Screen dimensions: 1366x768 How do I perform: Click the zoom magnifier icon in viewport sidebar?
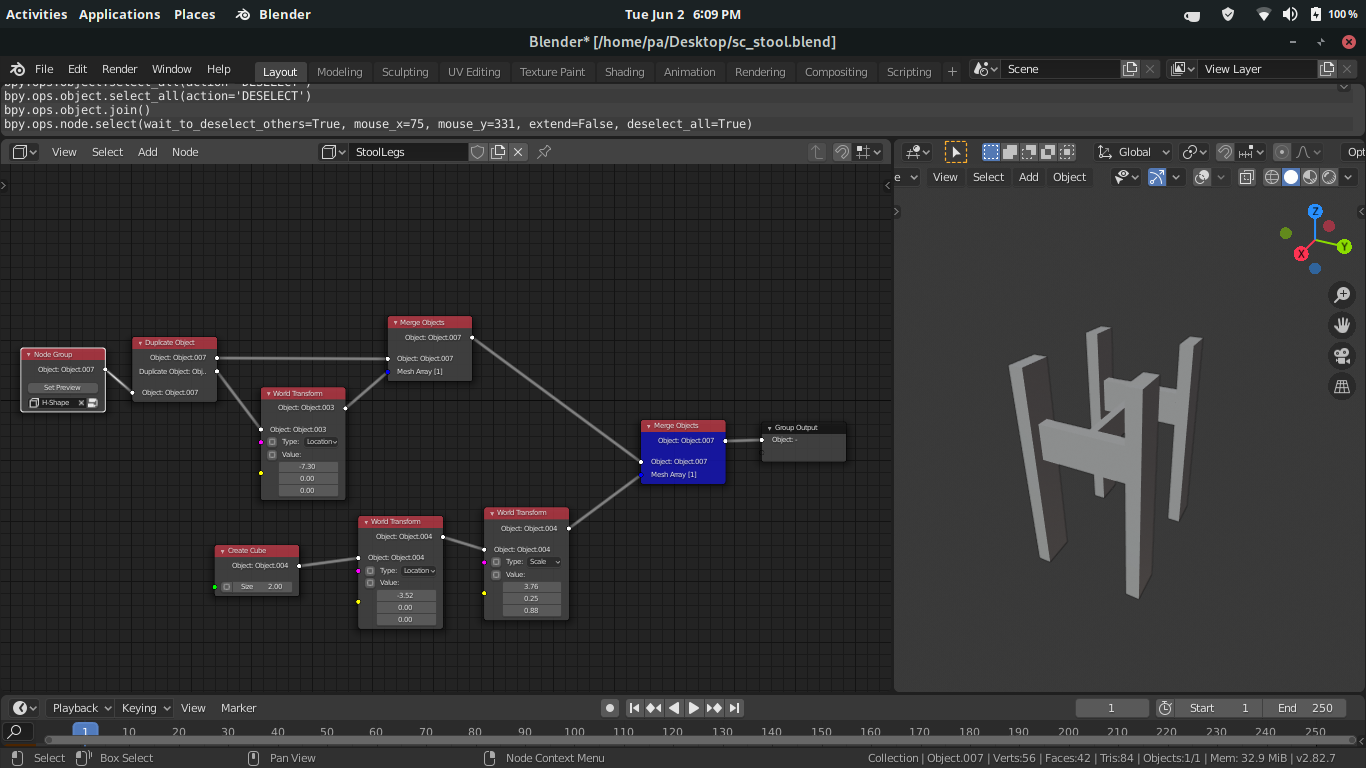tap(1342, 294)
